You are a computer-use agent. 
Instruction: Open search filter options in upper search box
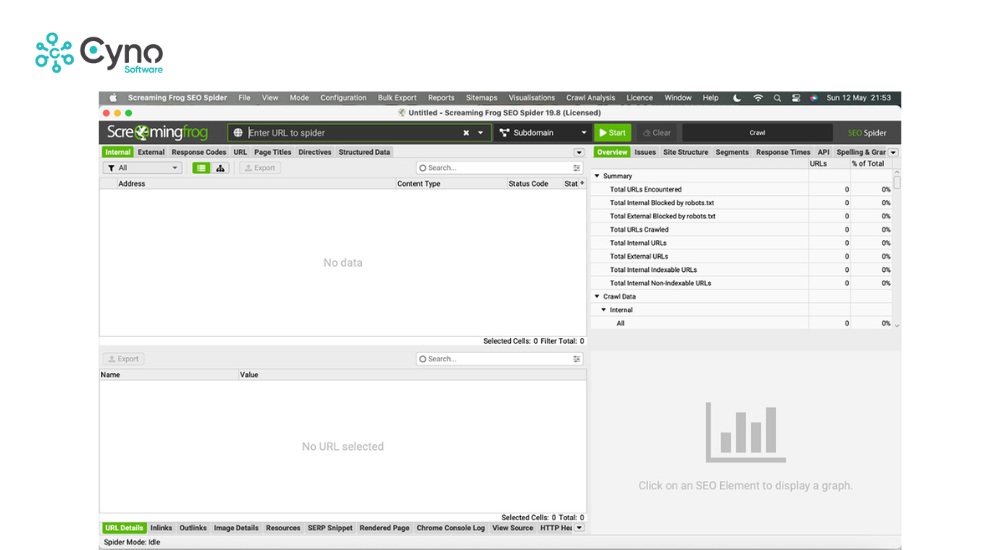577,168
